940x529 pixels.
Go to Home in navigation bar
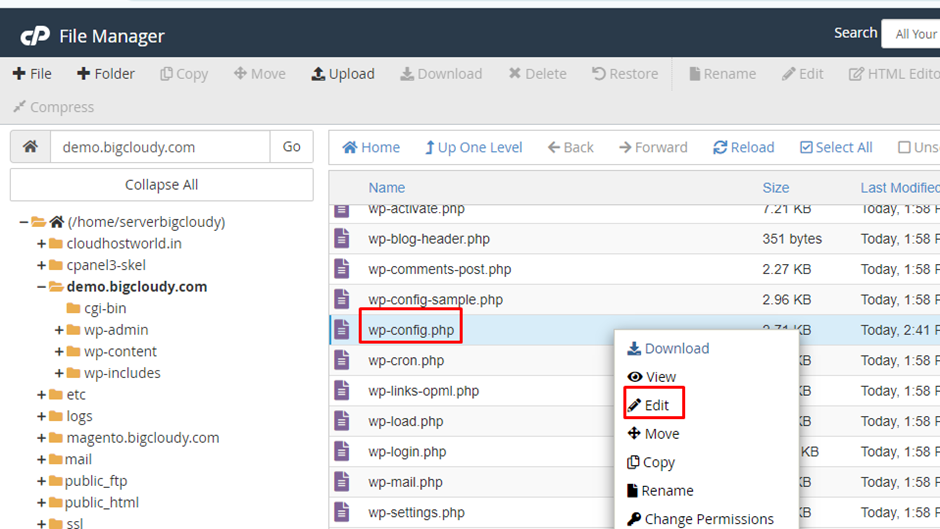coord(371,148)
